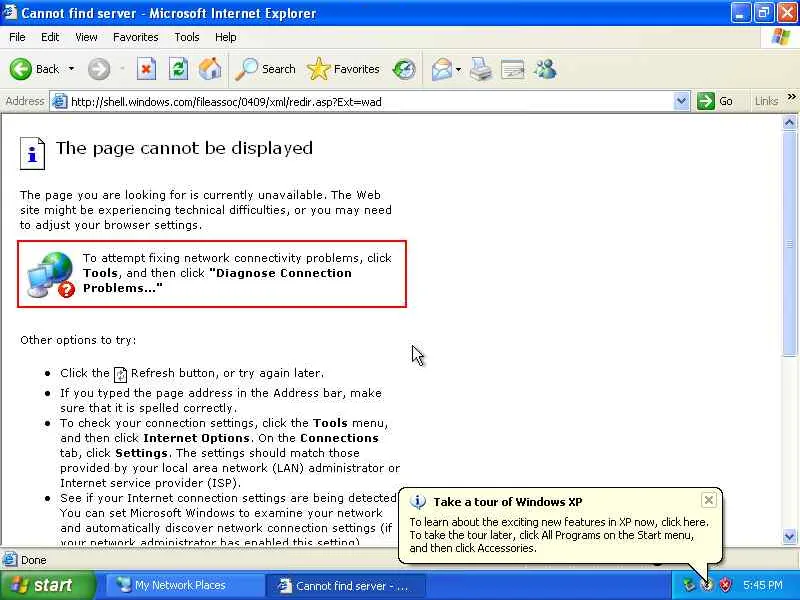Switch to My Network Places taskbar button

click(x=184, y=585)
